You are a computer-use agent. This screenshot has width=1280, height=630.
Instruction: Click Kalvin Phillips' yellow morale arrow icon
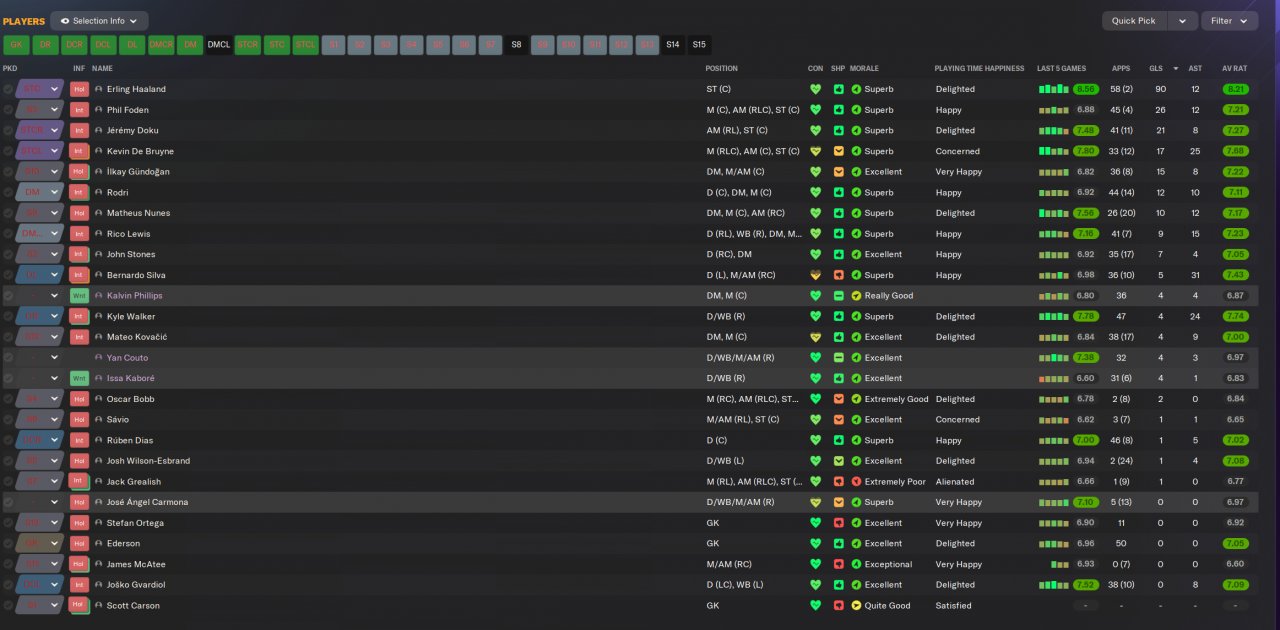click(x=856, y=296)
